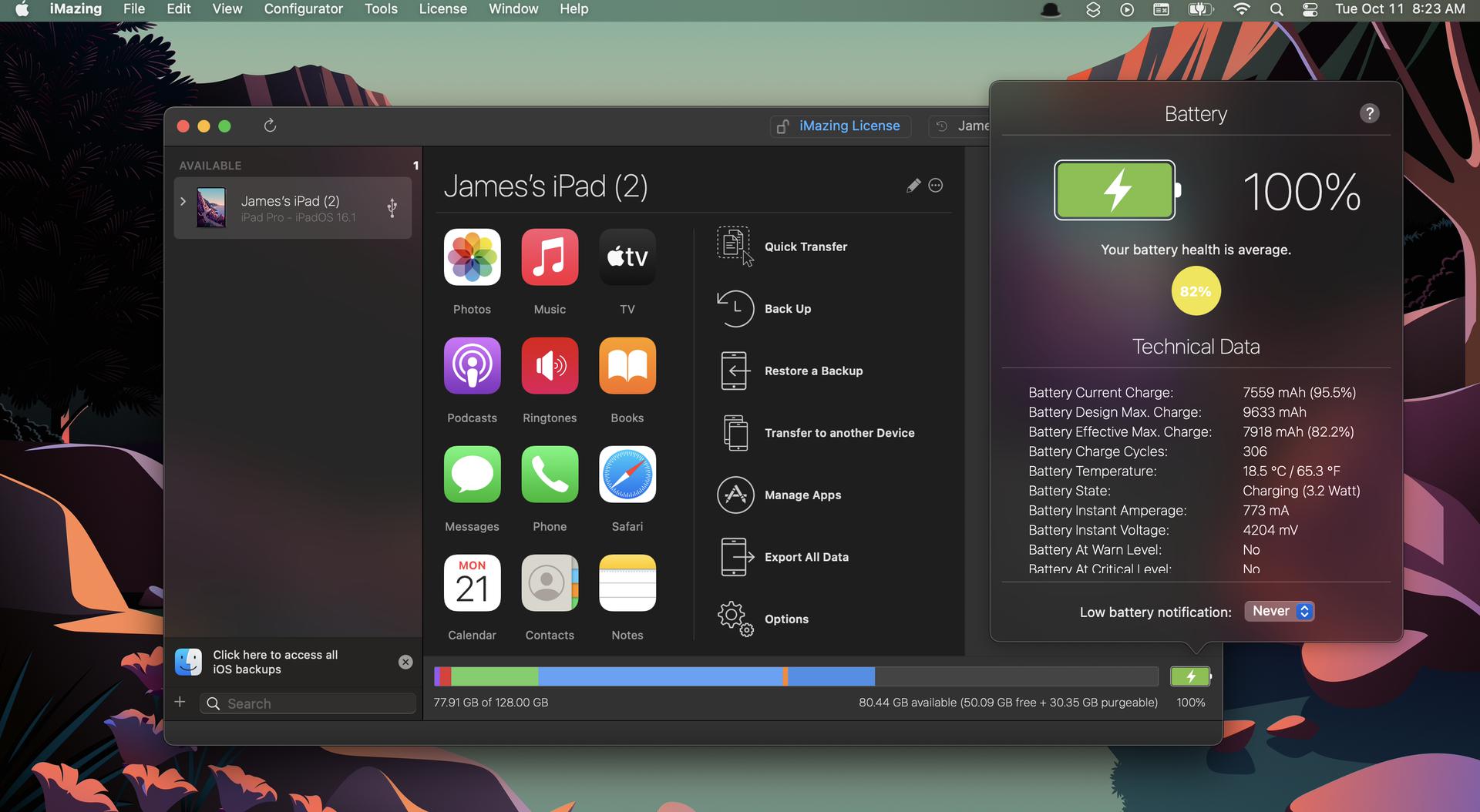
Task: Open the Window menu
Action: (513, 9)
